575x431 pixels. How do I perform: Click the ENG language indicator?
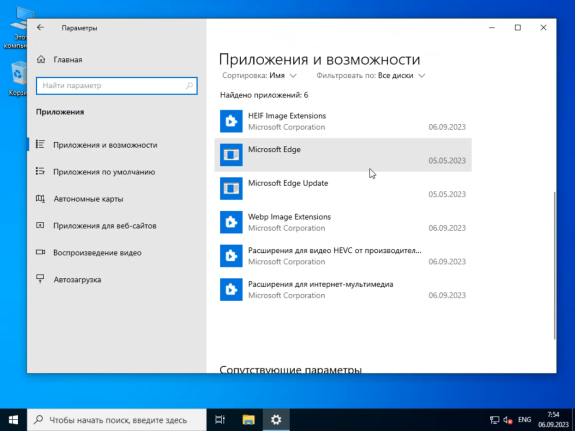[524, 420]
